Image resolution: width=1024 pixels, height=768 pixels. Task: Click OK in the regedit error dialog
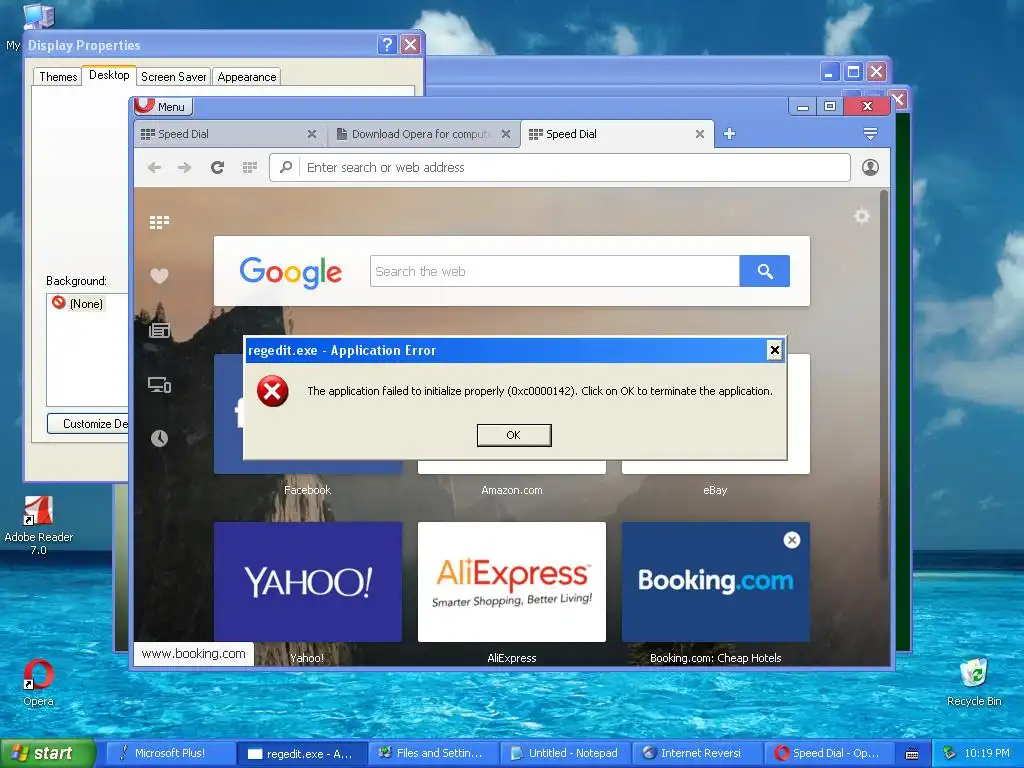tap(514, 435)
